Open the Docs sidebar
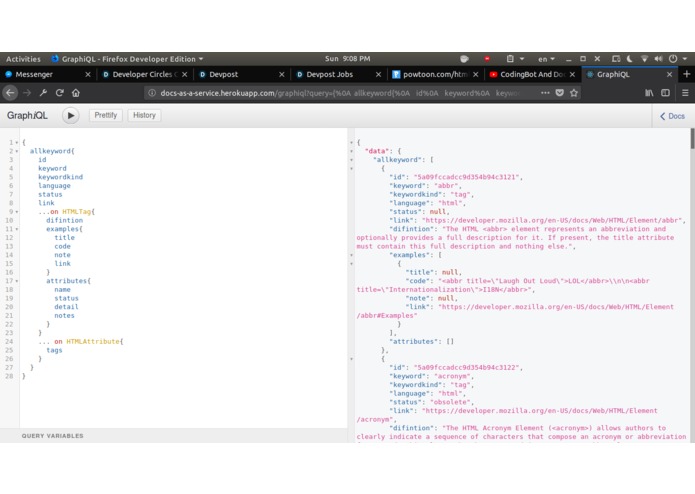 tap(672, 116)
